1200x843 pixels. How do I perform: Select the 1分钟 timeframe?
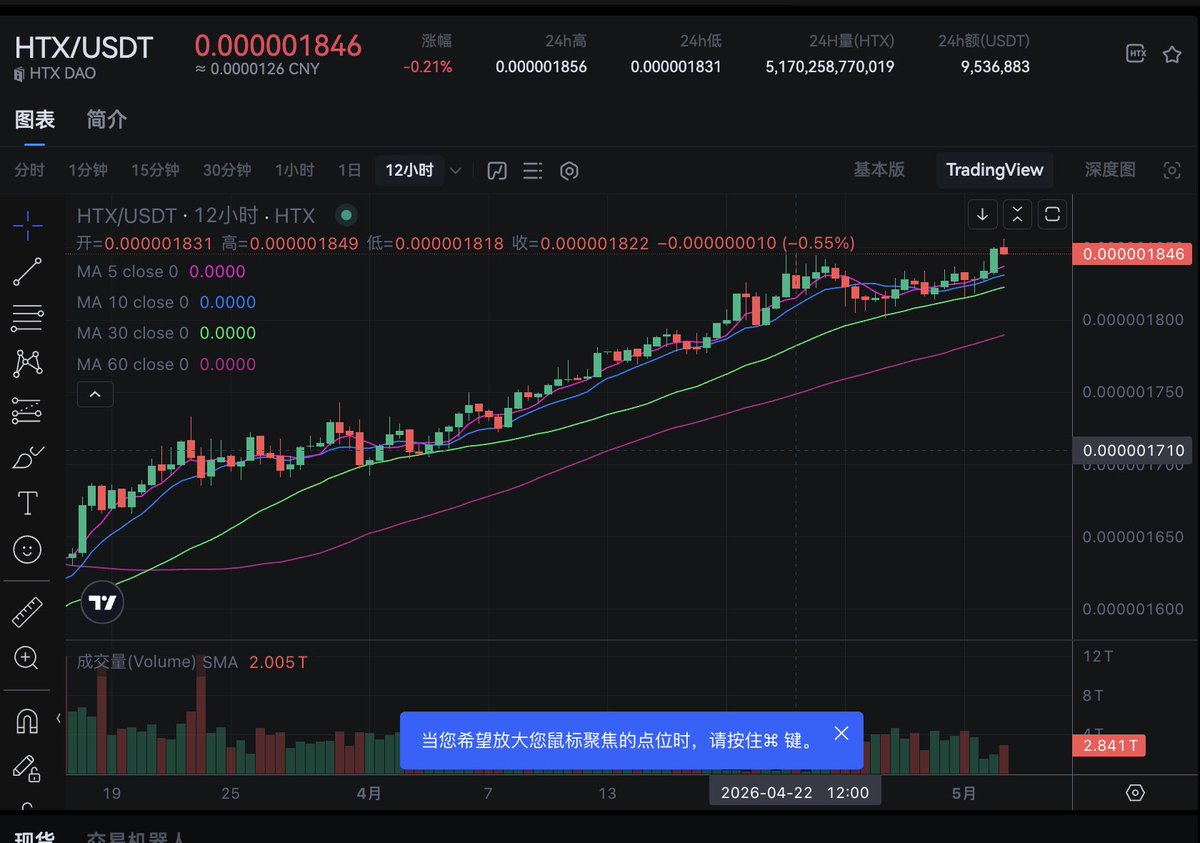tap(88, 170)
